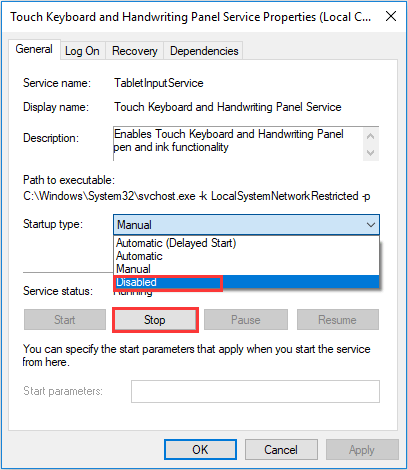
Task: Click the description scroll up arrow
Action: pyautogui.click(x=370, y=136)
